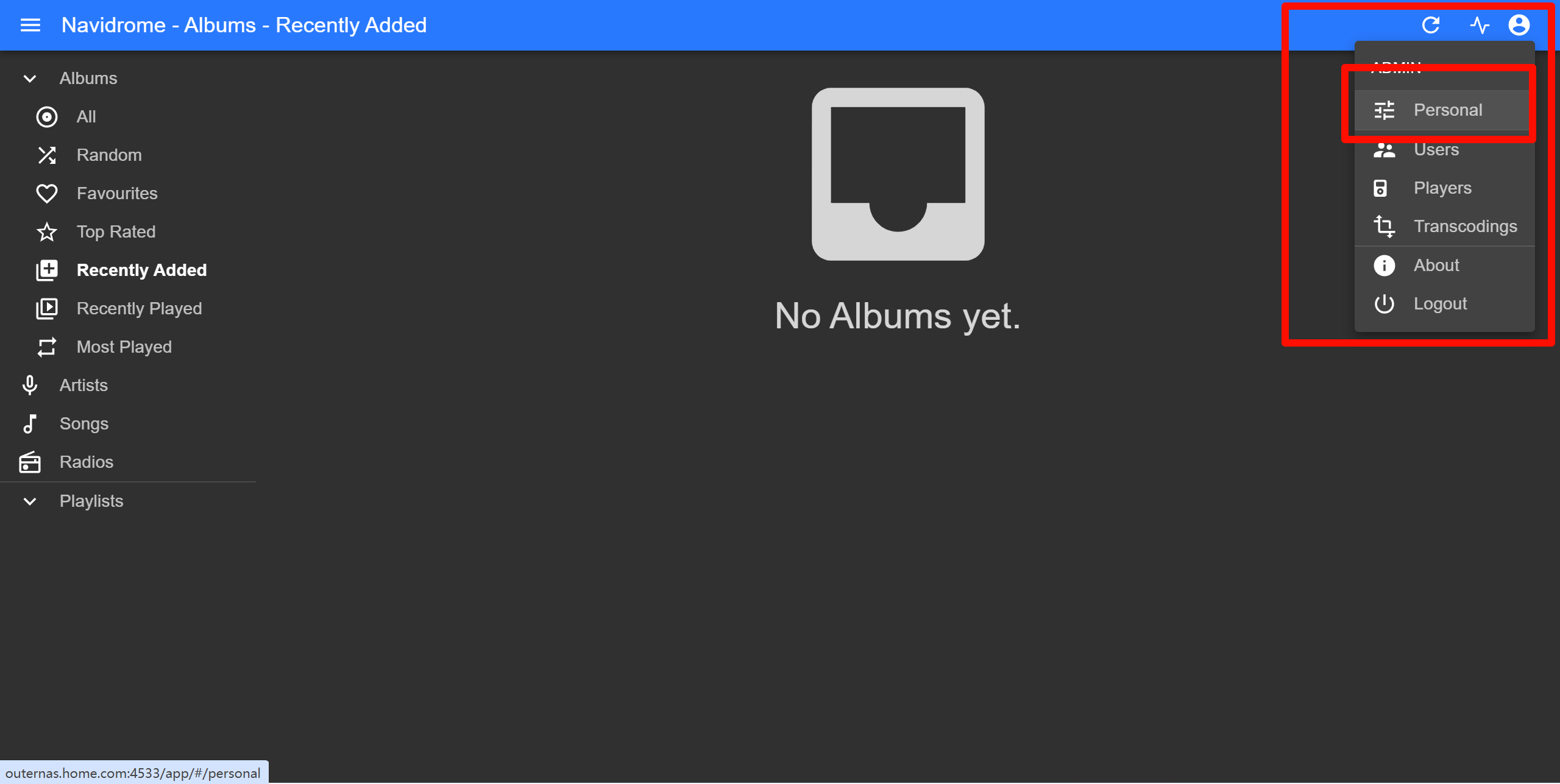This screenshot has width=1560, height=784.
Task: Choose Transcodings in the user menu
Action: [1444, 227]
